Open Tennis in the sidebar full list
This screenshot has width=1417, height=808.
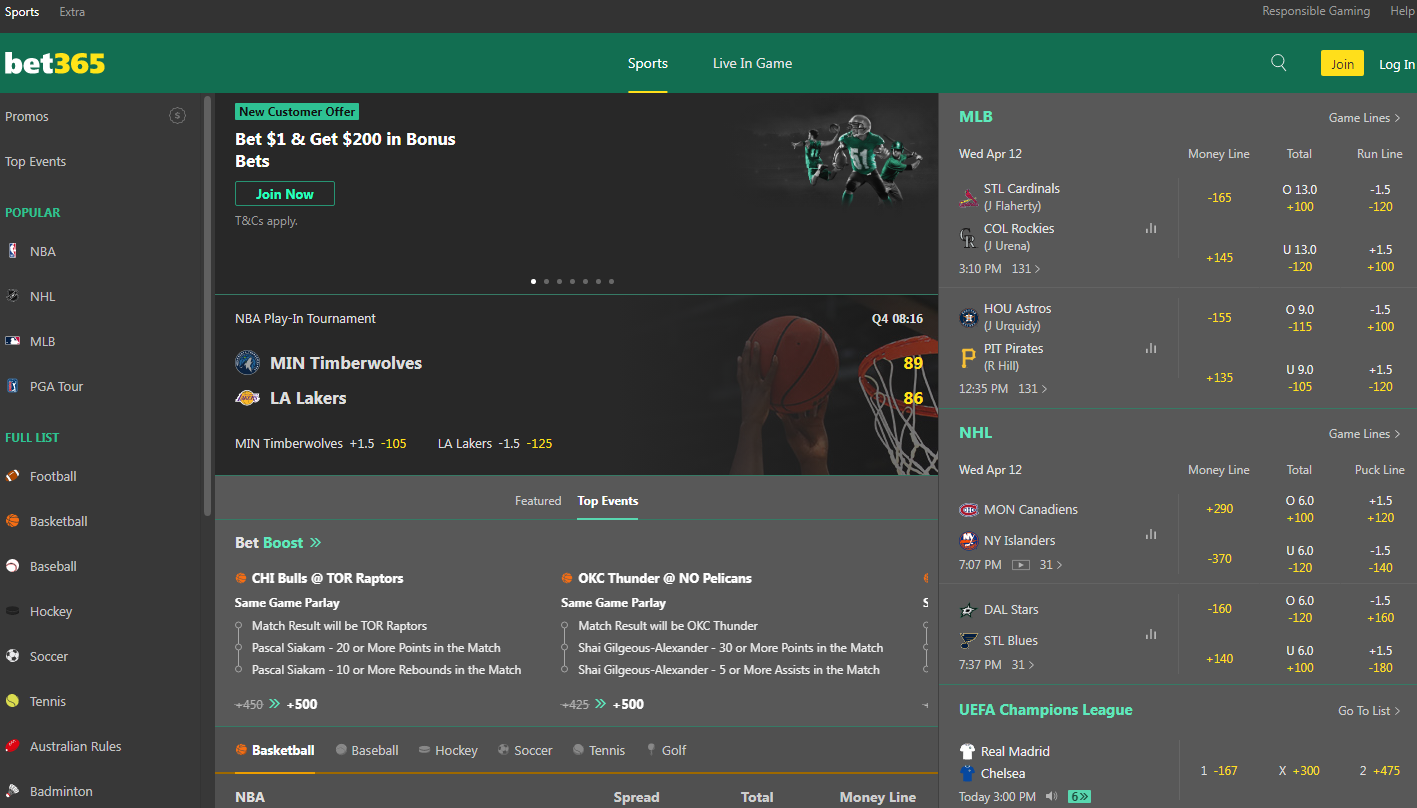click(x=48, y=701)
